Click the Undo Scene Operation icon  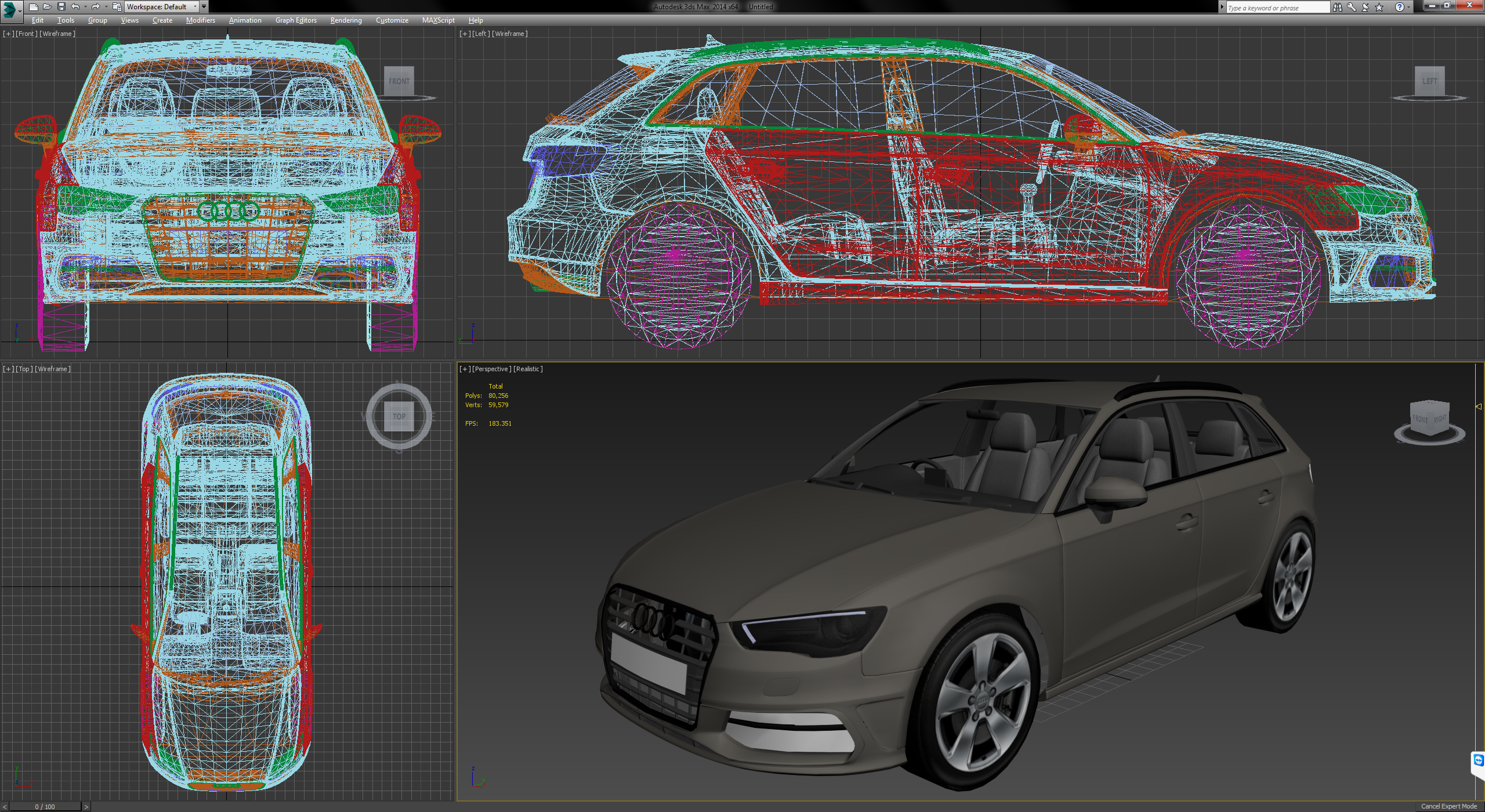(75, 7)
